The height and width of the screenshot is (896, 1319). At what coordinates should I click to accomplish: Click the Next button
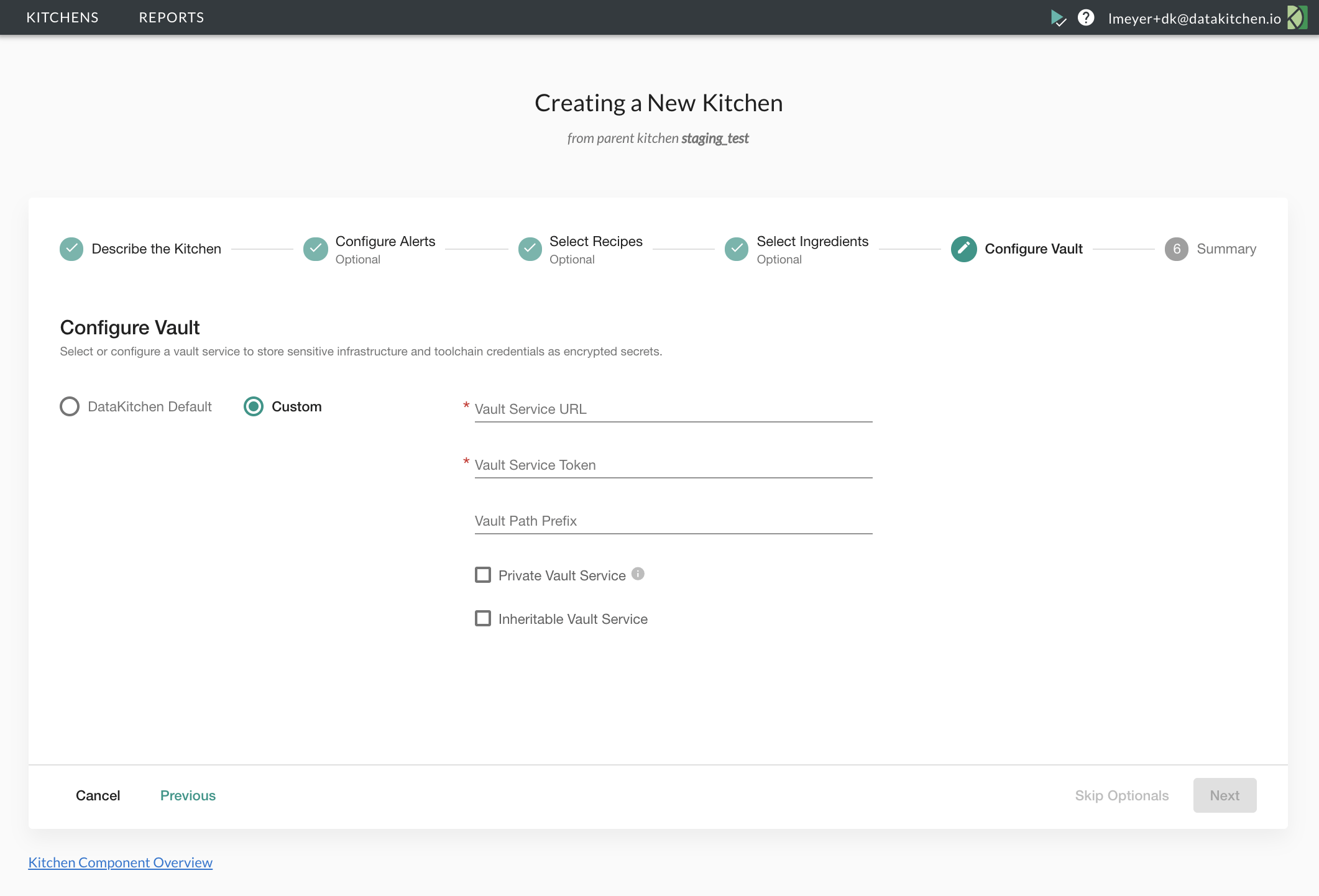[1224, 795]
